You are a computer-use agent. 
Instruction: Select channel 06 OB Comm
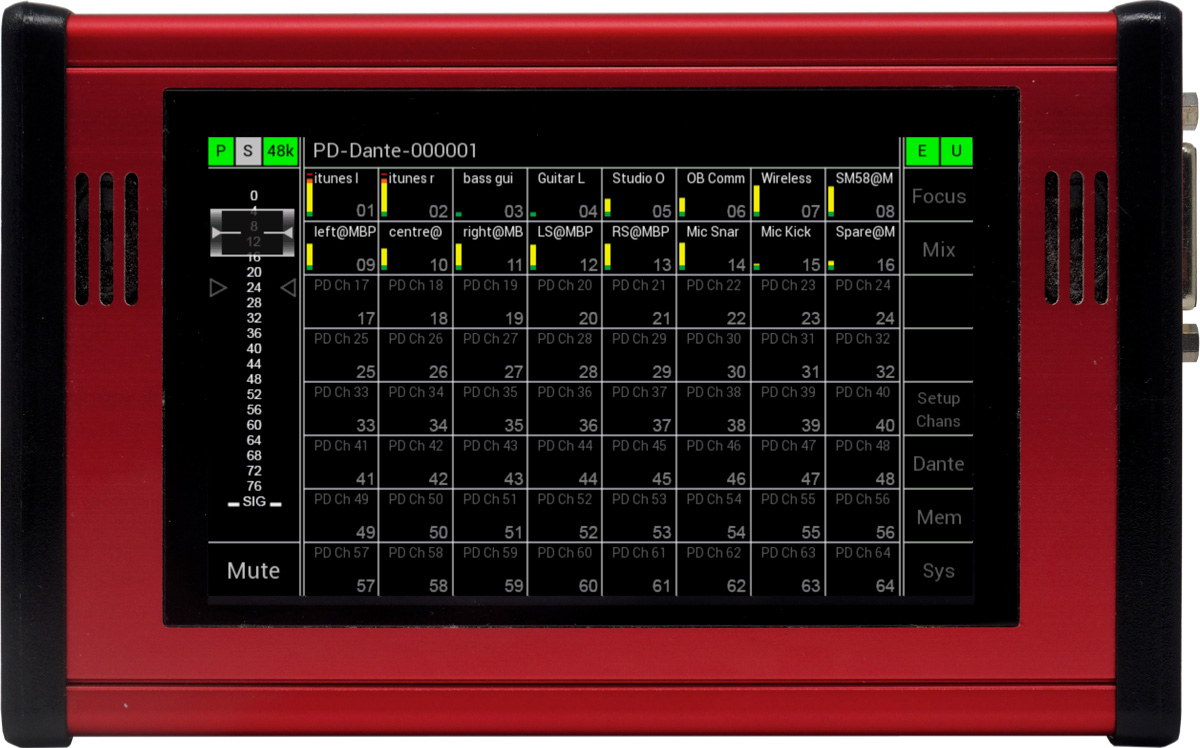714,195
